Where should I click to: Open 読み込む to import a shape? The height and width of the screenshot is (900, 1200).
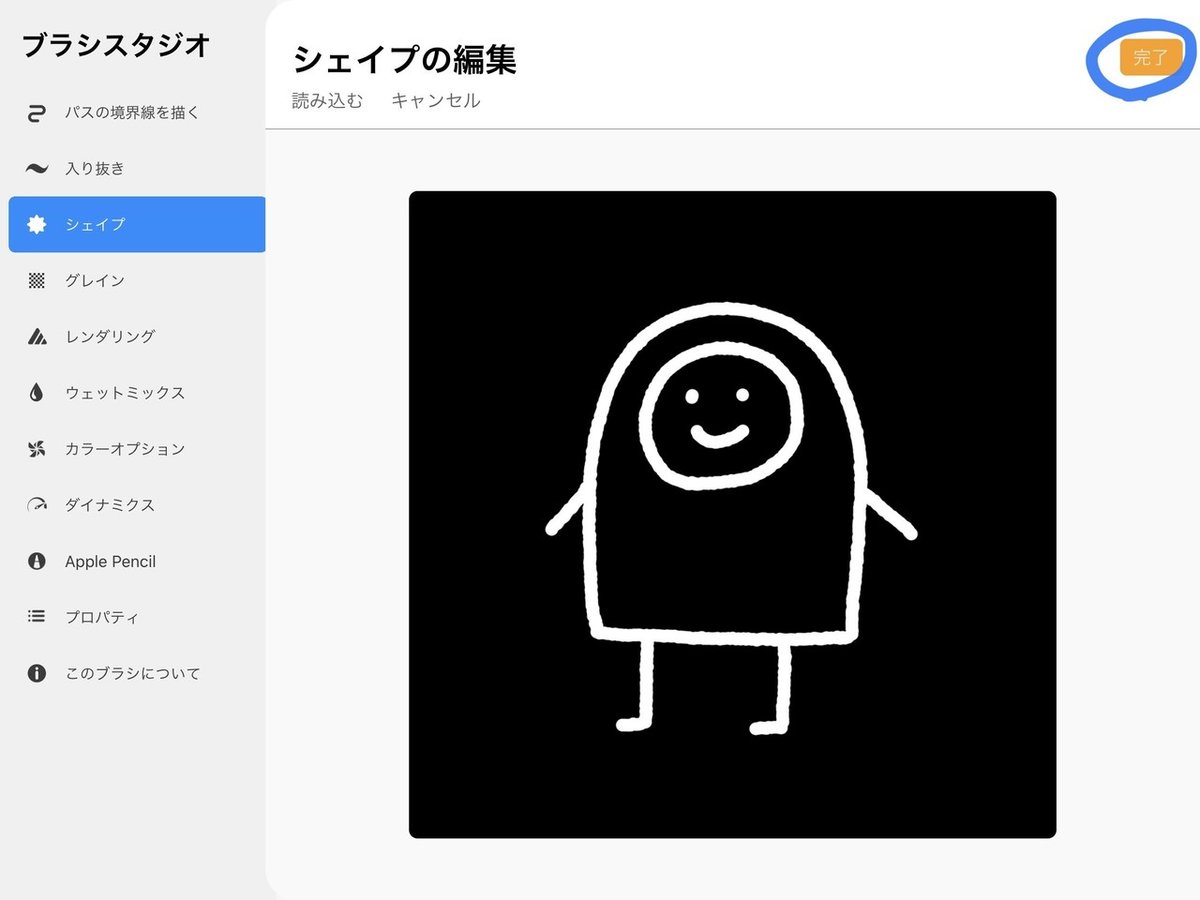point(325,100)
